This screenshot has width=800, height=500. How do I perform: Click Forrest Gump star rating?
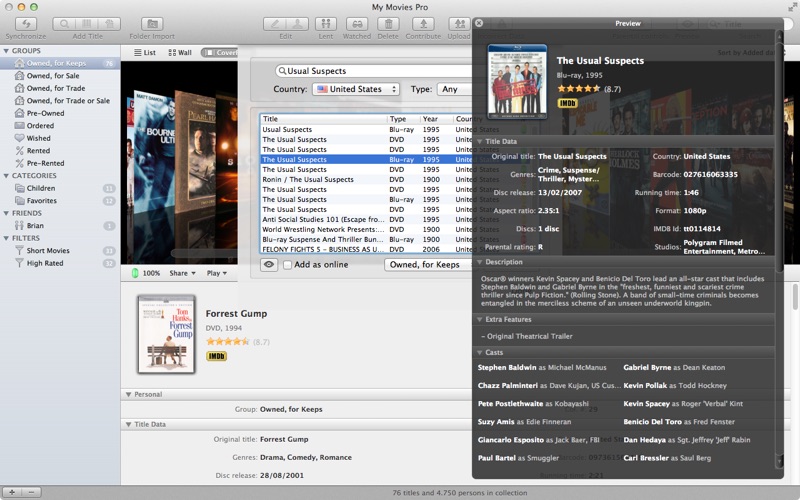228,341
